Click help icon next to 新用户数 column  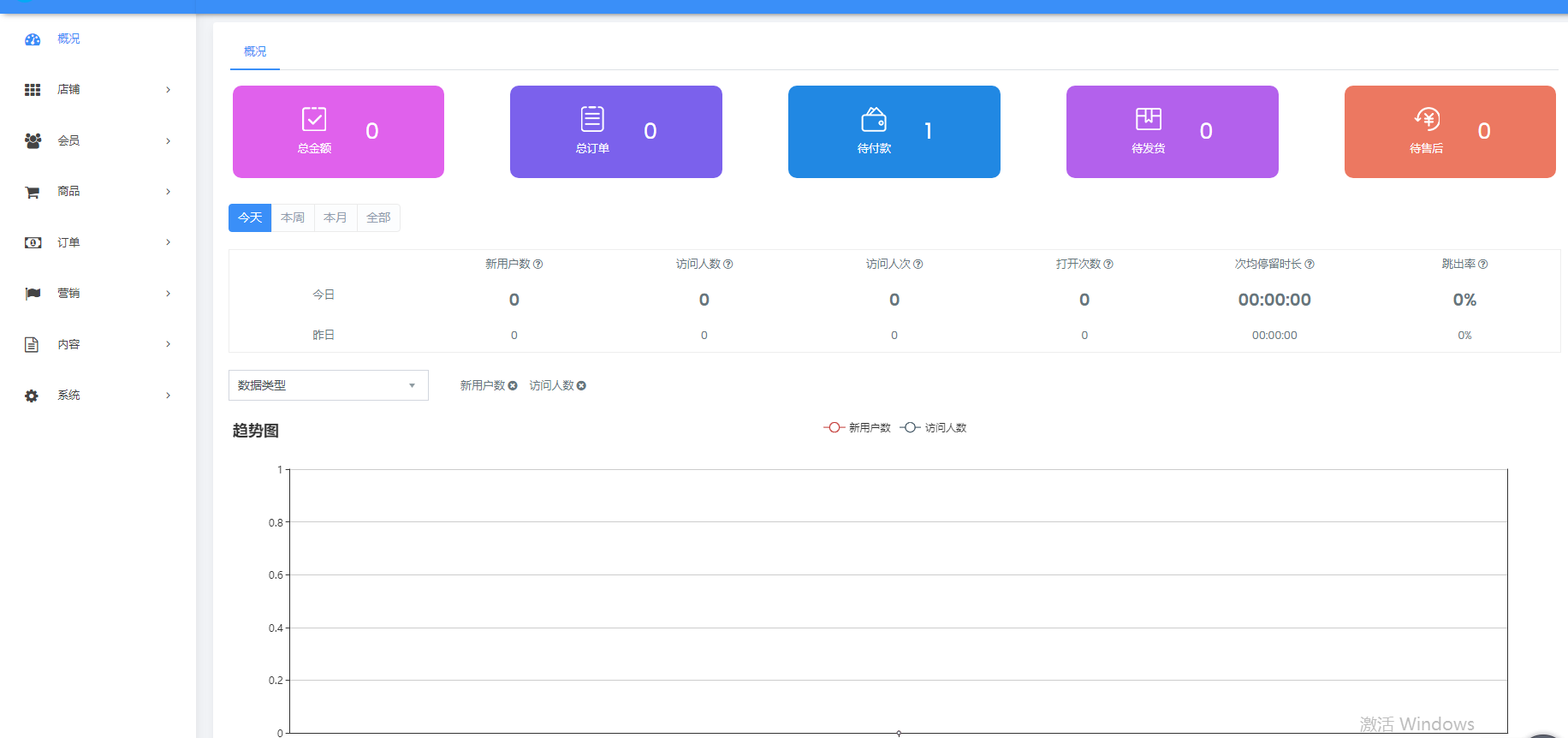pos(538,265)
